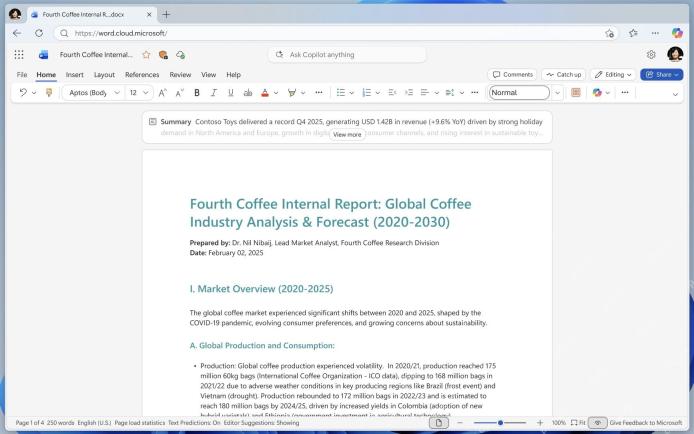Viewport: 694px width, 434px height.
Task: Toggle Bold formatting
Action: coord(197,92)
